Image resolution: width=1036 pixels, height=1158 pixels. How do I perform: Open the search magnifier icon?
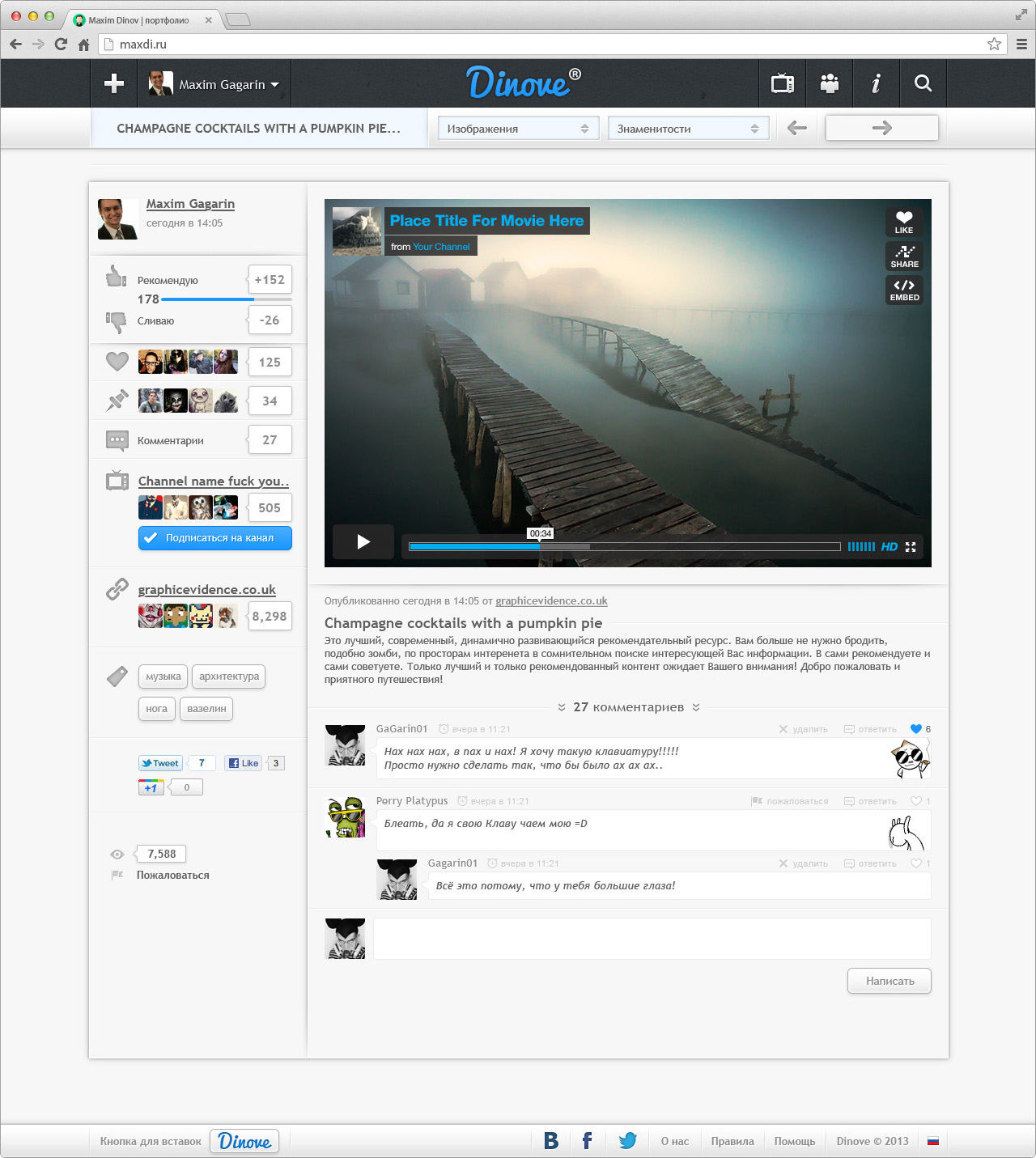click(x=923, y=83)
